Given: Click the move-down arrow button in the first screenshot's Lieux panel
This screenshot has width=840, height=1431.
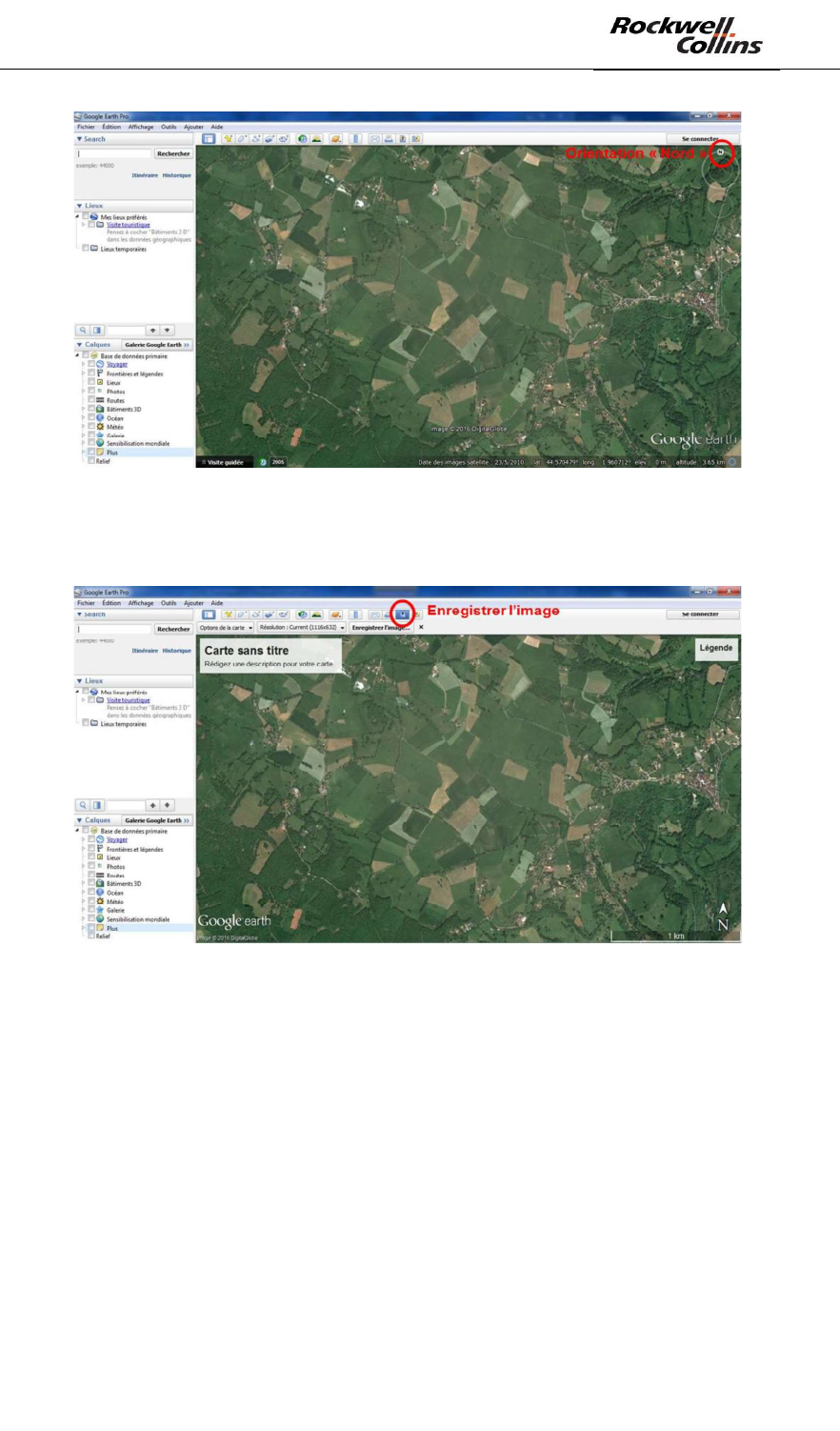Looking at the screenshot, I should coord(168,331).
